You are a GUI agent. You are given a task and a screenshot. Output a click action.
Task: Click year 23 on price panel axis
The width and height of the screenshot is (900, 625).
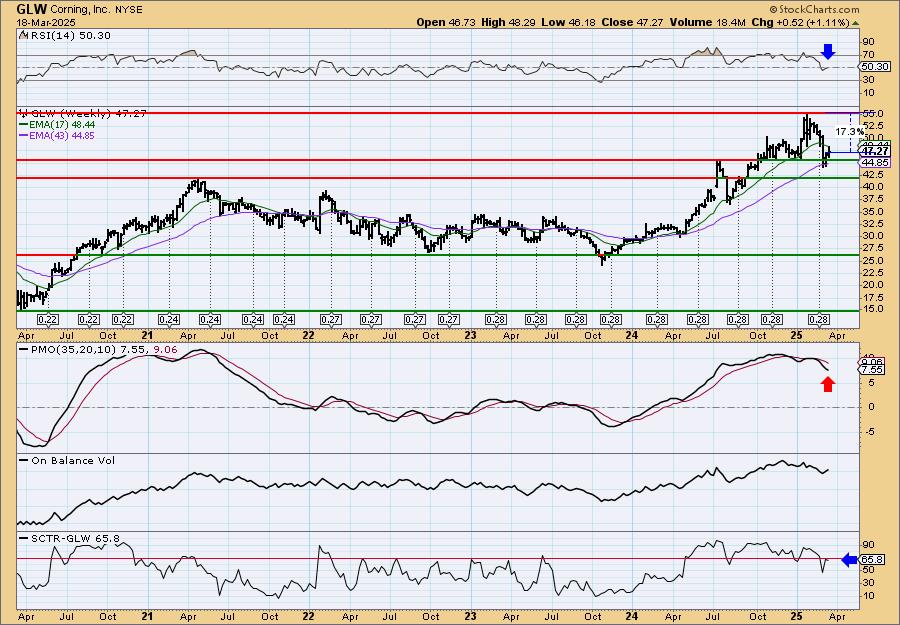470,335
